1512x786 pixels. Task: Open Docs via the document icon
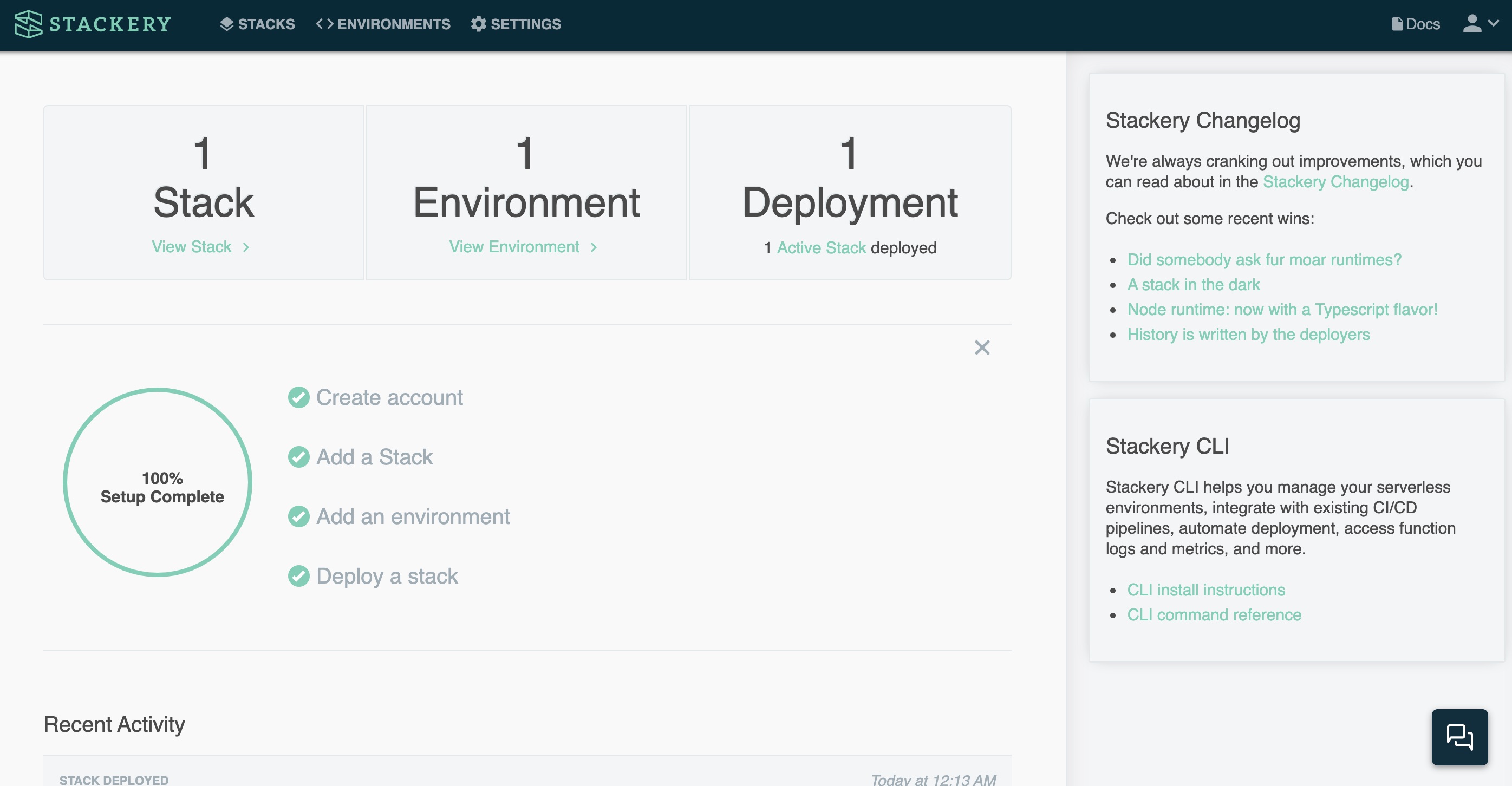(1398, 23)
